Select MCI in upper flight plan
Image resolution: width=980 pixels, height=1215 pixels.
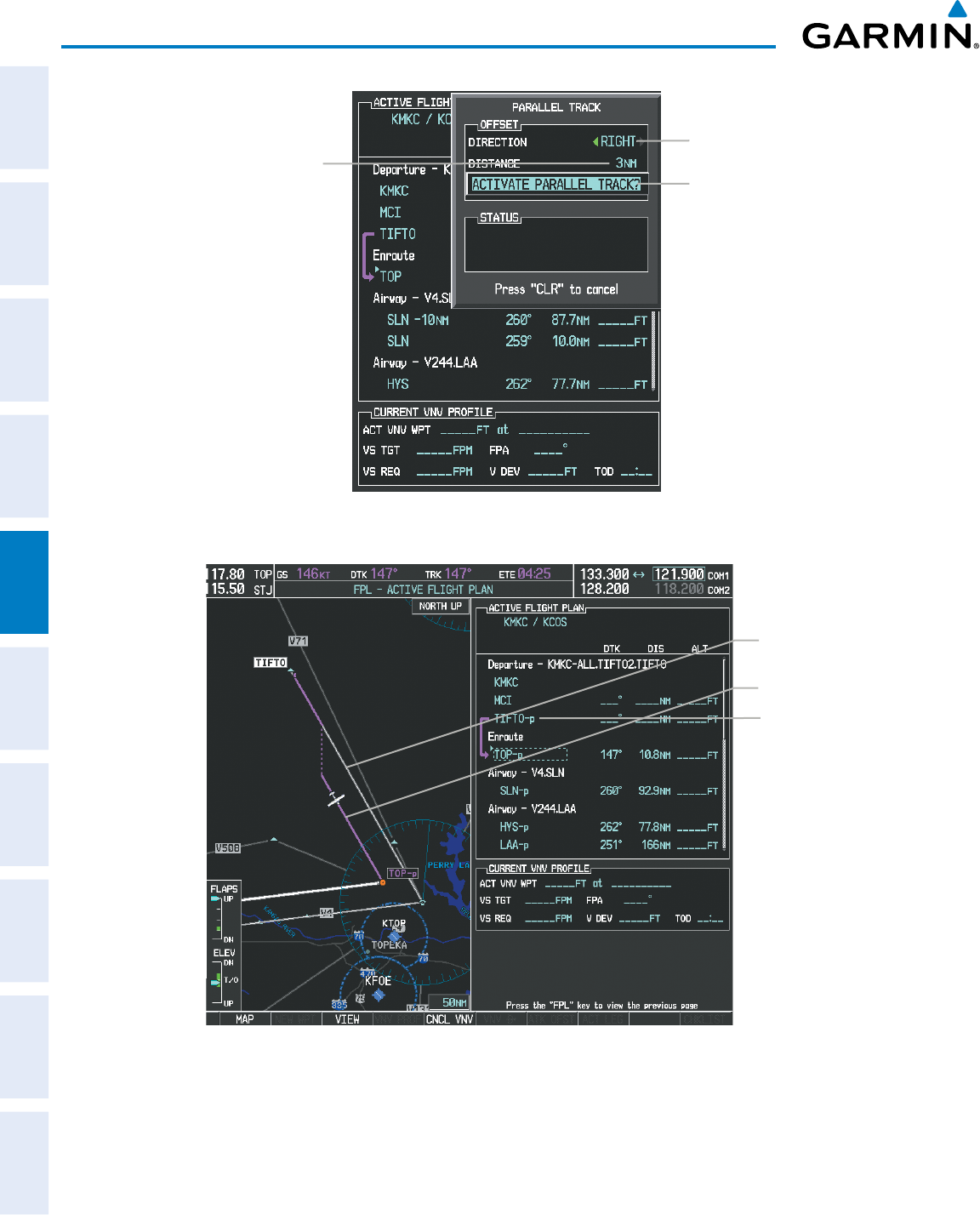(390, 212)
